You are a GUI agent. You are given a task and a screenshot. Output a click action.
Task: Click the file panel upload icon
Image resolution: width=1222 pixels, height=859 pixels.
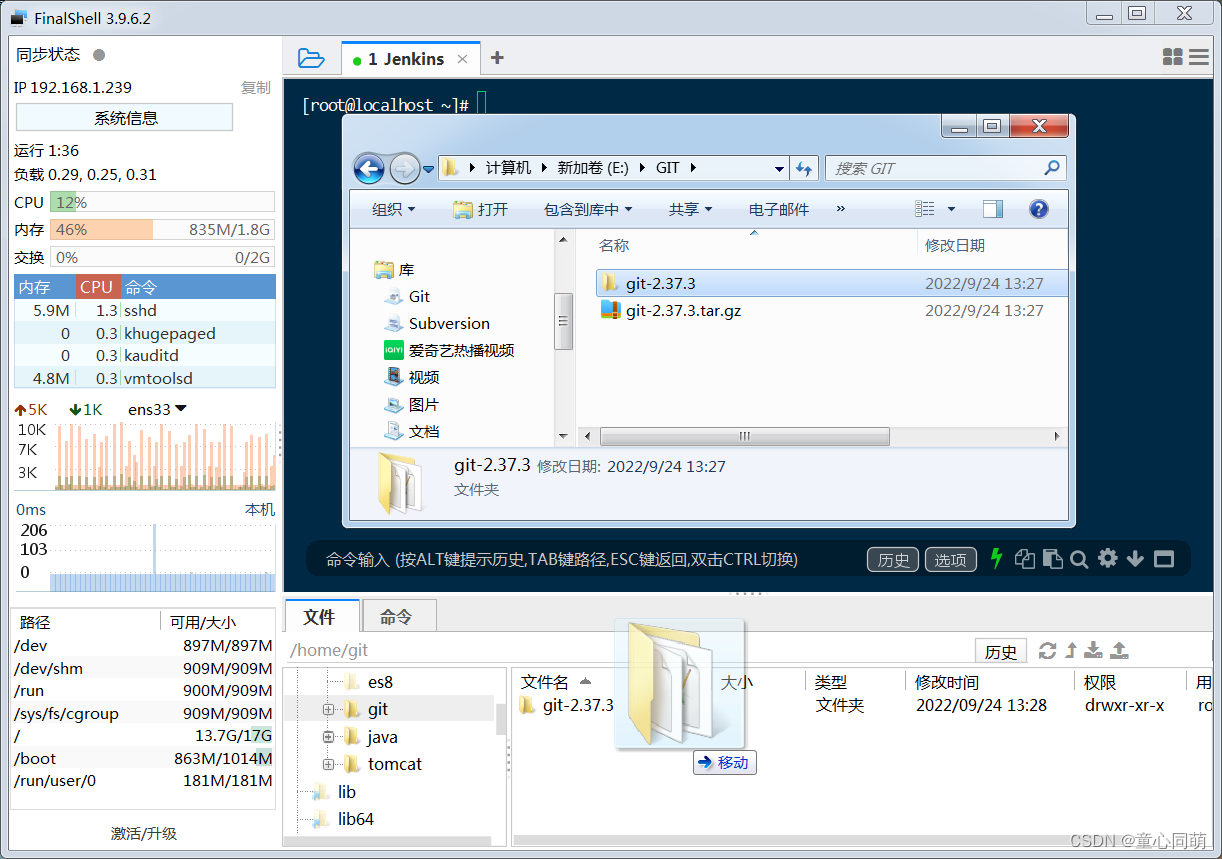click(x=1120, y=651)
